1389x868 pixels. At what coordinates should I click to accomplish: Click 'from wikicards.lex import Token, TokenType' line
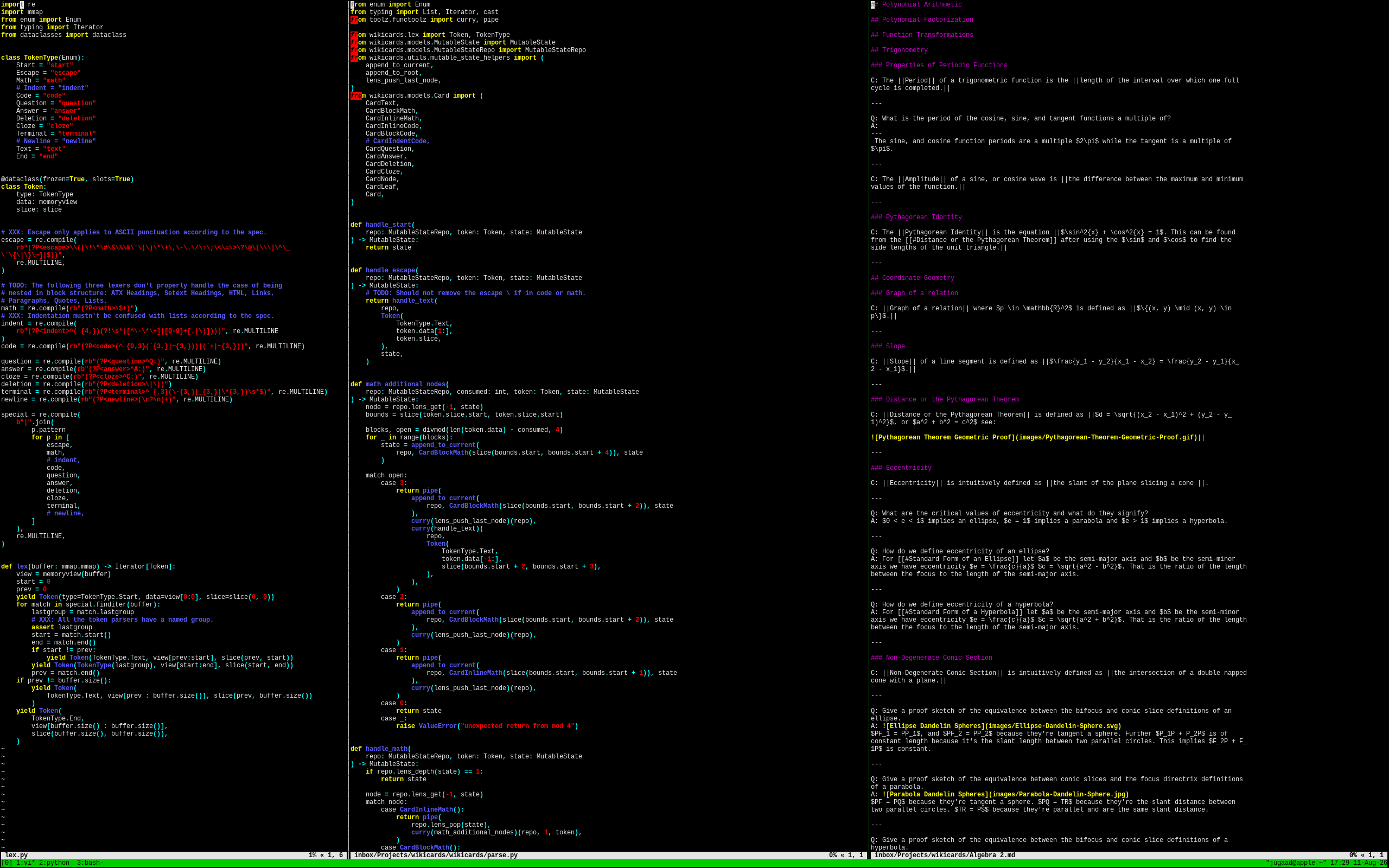(x=430, y=35)
